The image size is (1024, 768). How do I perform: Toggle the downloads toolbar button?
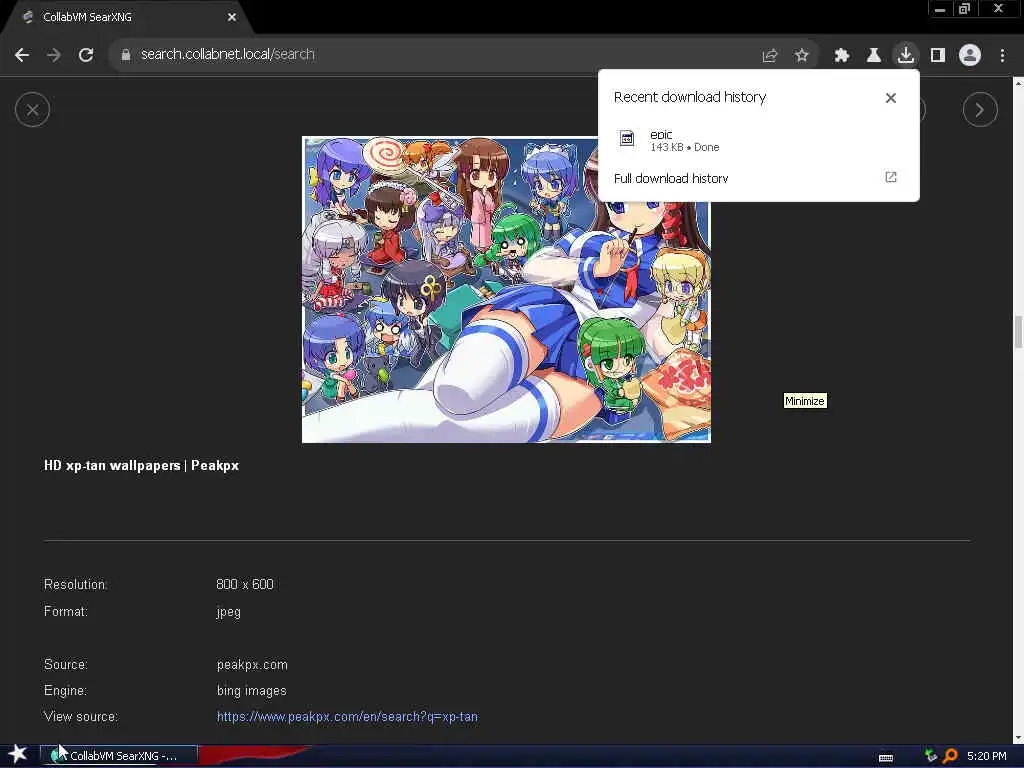[906, 55]
